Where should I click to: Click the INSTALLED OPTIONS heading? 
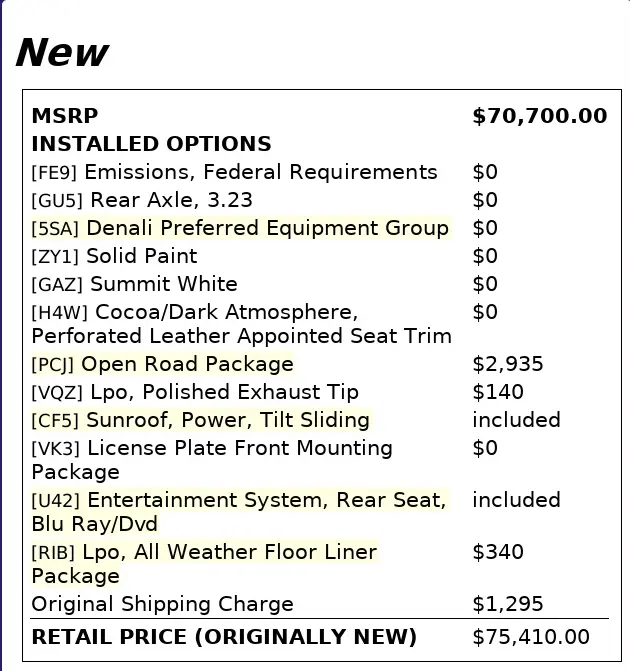click(151, 144)
